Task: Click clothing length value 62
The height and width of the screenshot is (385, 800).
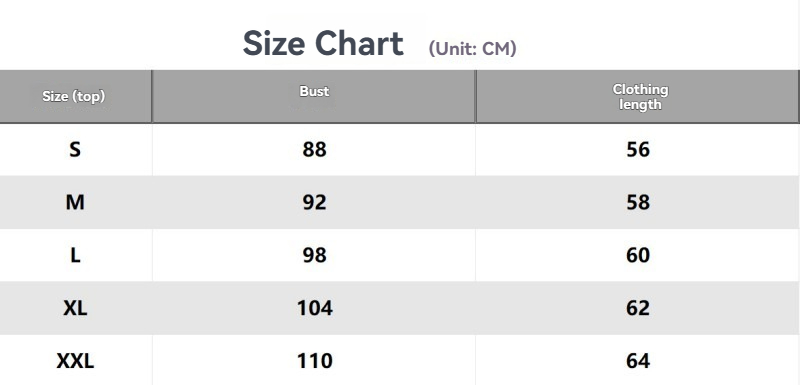Action: coord(638,308)
